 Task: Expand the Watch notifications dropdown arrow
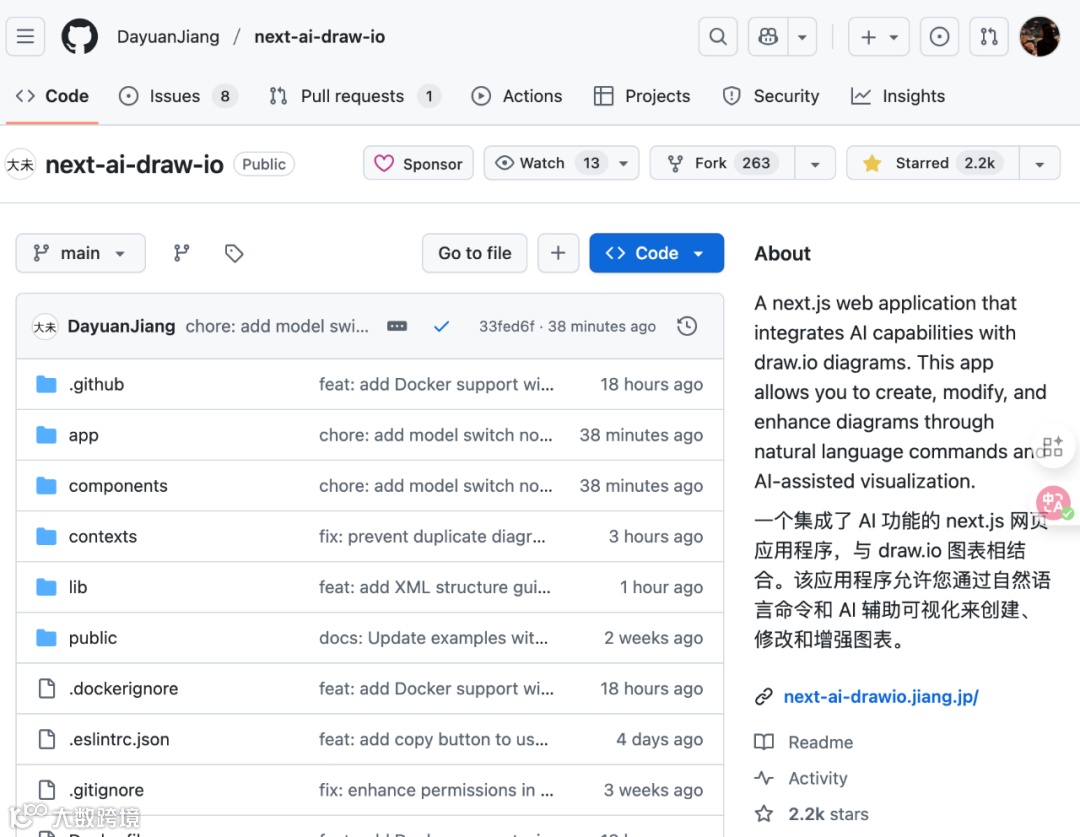tap(623, 164)
